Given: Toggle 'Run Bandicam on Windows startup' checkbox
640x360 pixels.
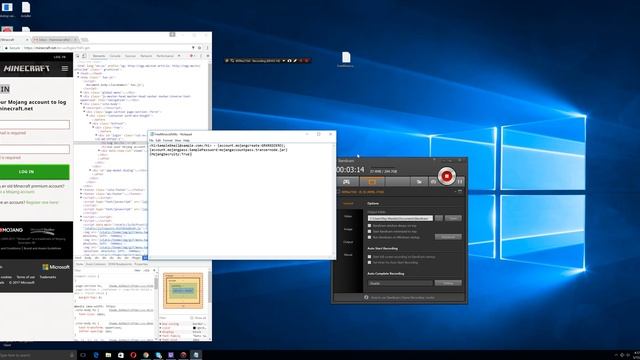Looking at the screenshot, I should point(370,237).
